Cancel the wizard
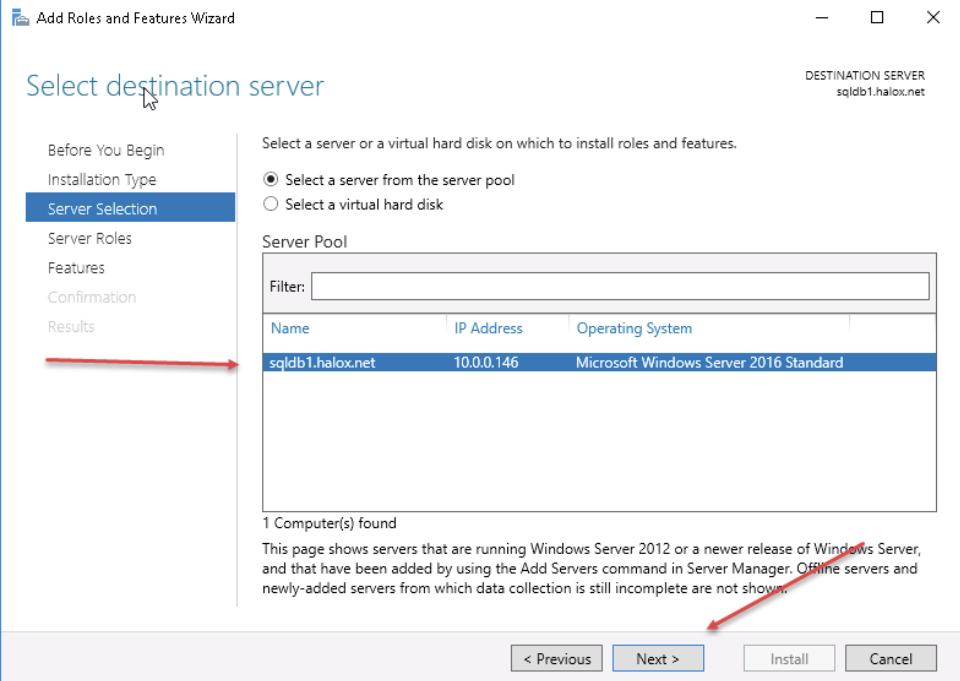960x681 pixels. pos(891,658)
